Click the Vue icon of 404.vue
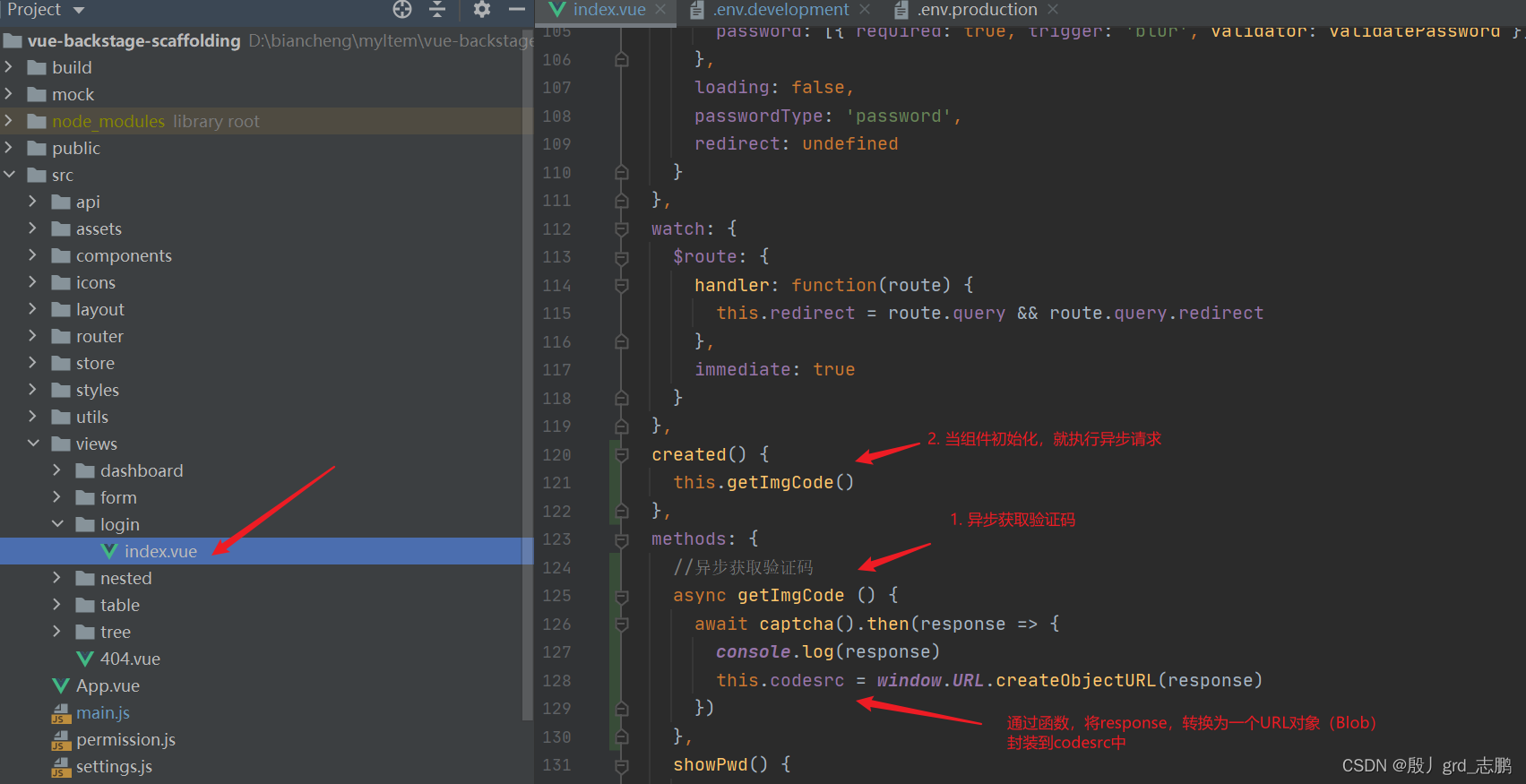 (85, 659)
